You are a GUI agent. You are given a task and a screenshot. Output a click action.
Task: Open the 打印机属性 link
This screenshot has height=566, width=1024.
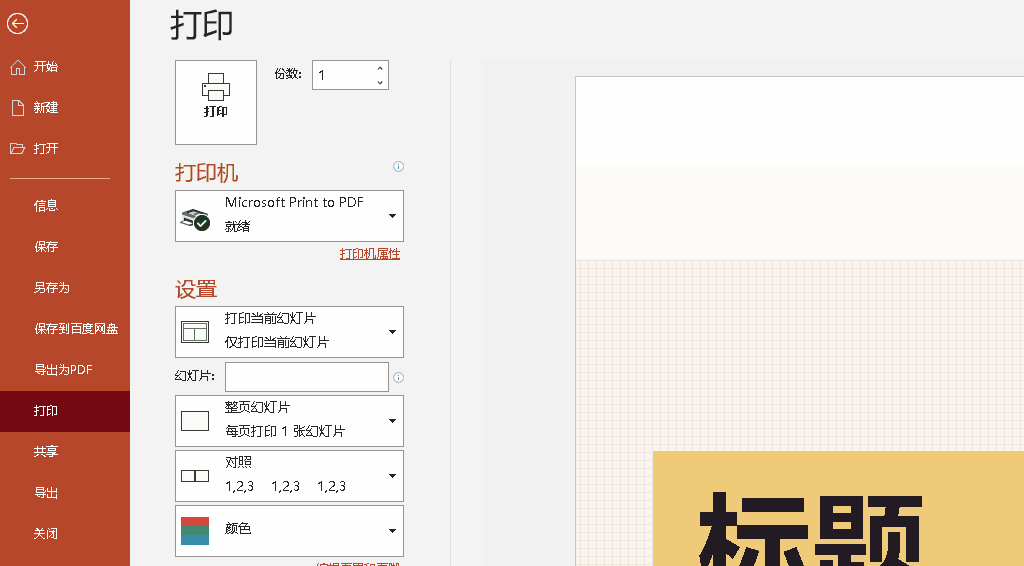(370, 253)
